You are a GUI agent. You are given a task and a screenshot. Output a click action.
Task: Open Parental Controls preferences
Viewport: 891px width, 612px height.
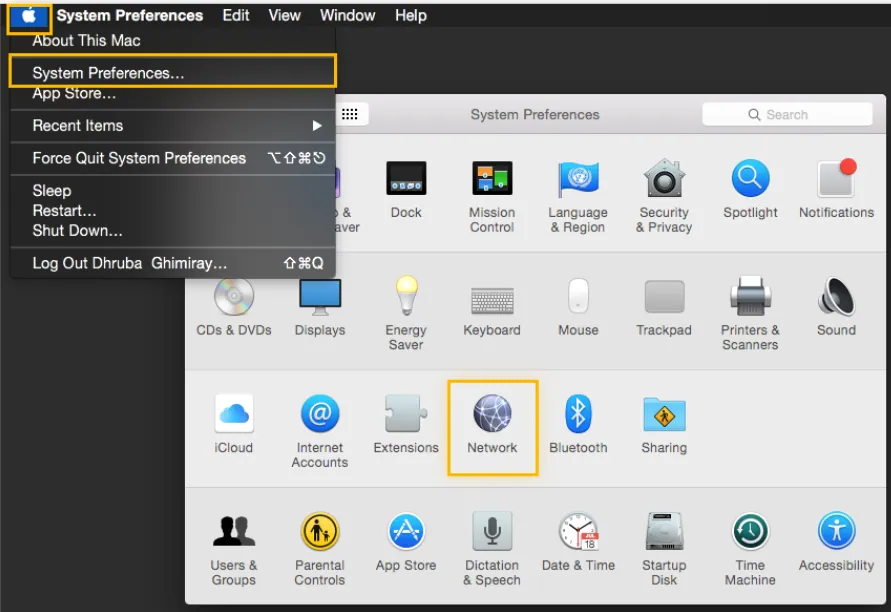click(320, 549)
